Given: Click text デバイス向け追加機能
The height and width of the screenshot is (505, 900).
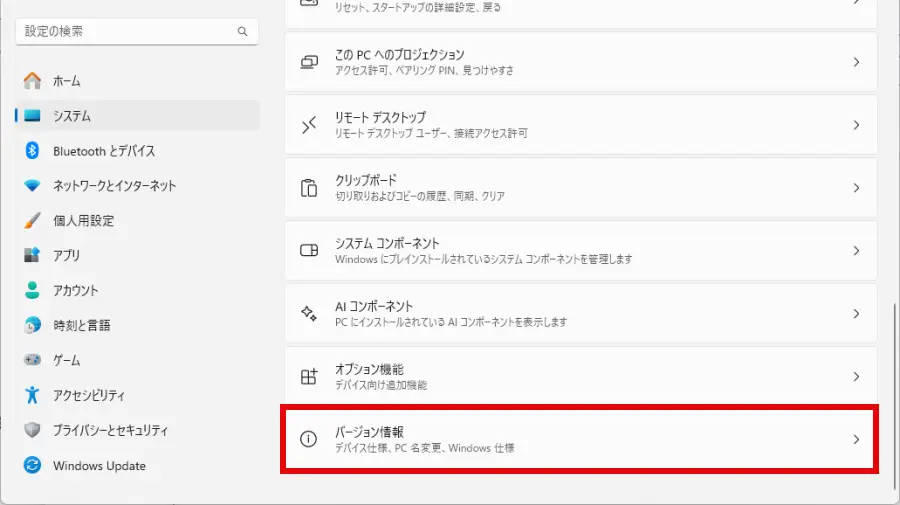Looking at the screenshot, I should coord(381,385).
